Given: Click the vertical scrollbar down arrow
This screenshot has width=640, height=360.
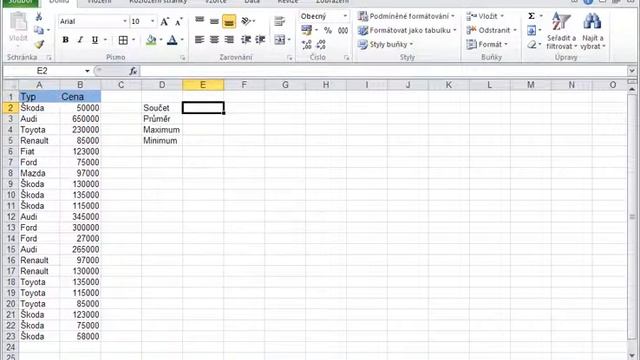Looking at the screenshot, I should (631, 355).
